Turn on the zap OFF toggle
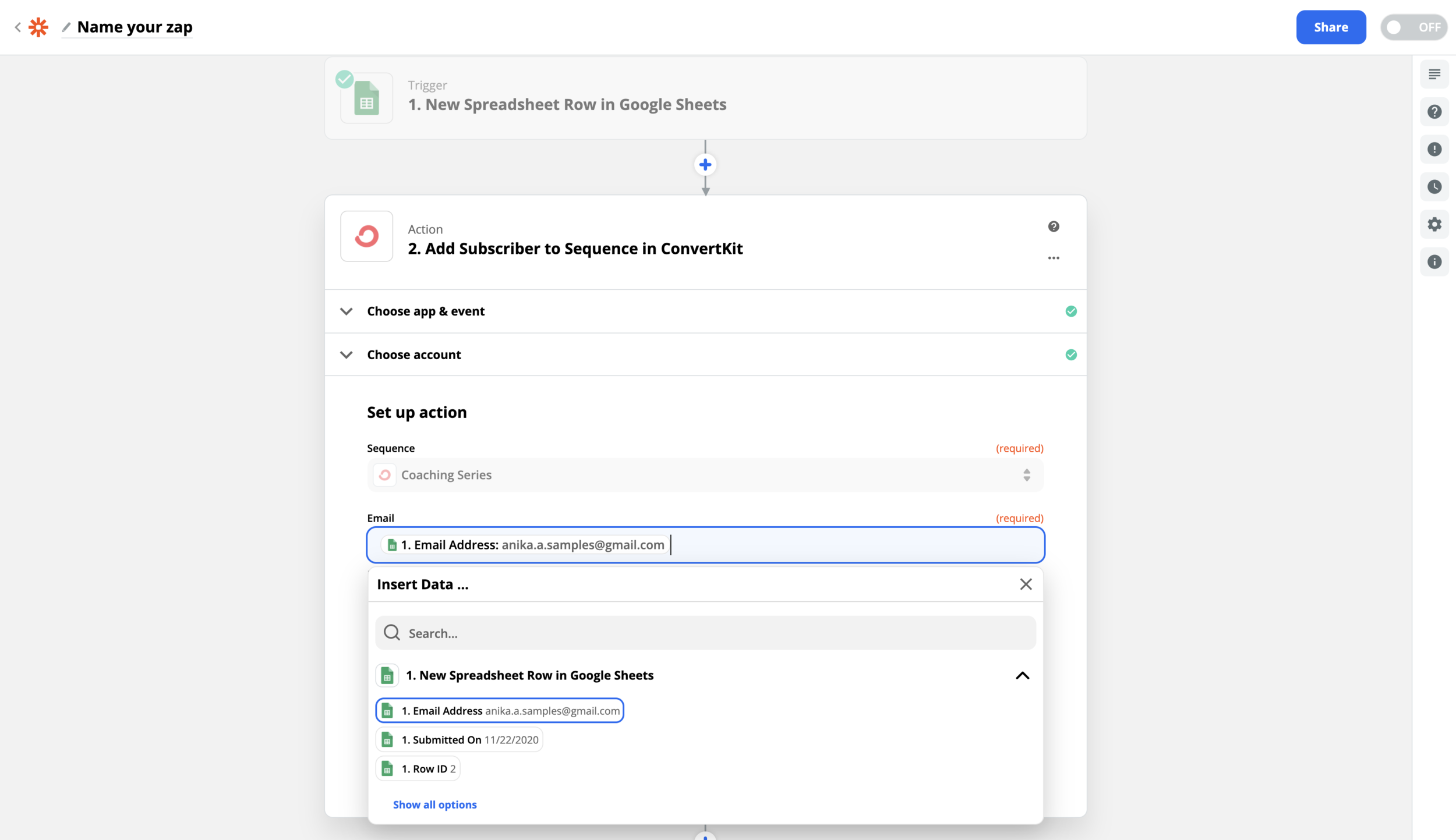Screen dimensions: 1456x840 pos(1413,27)
